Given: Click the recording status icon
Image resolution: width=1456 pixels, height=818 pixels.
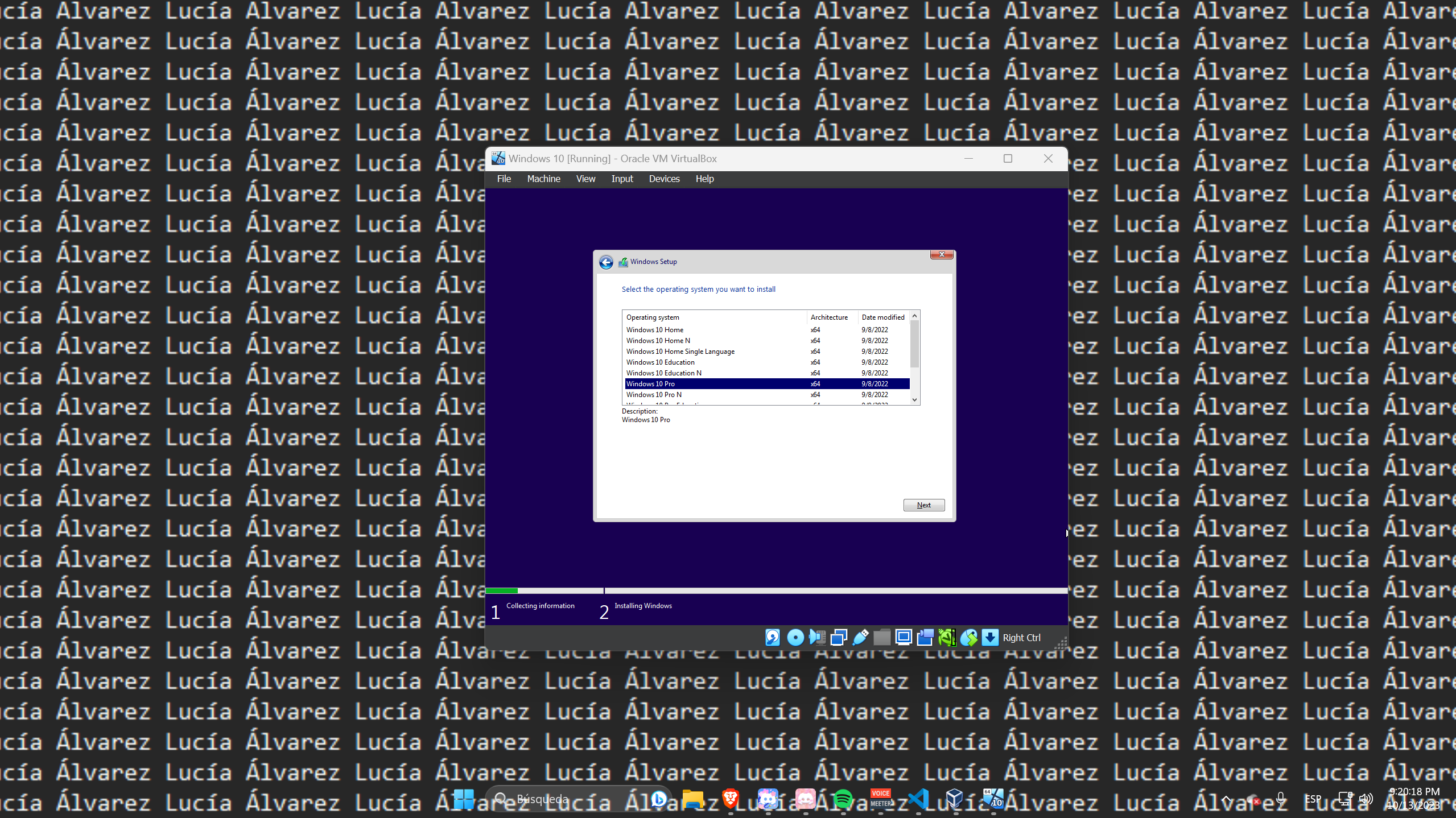Looking at the screenshot, I should [925, 638].
